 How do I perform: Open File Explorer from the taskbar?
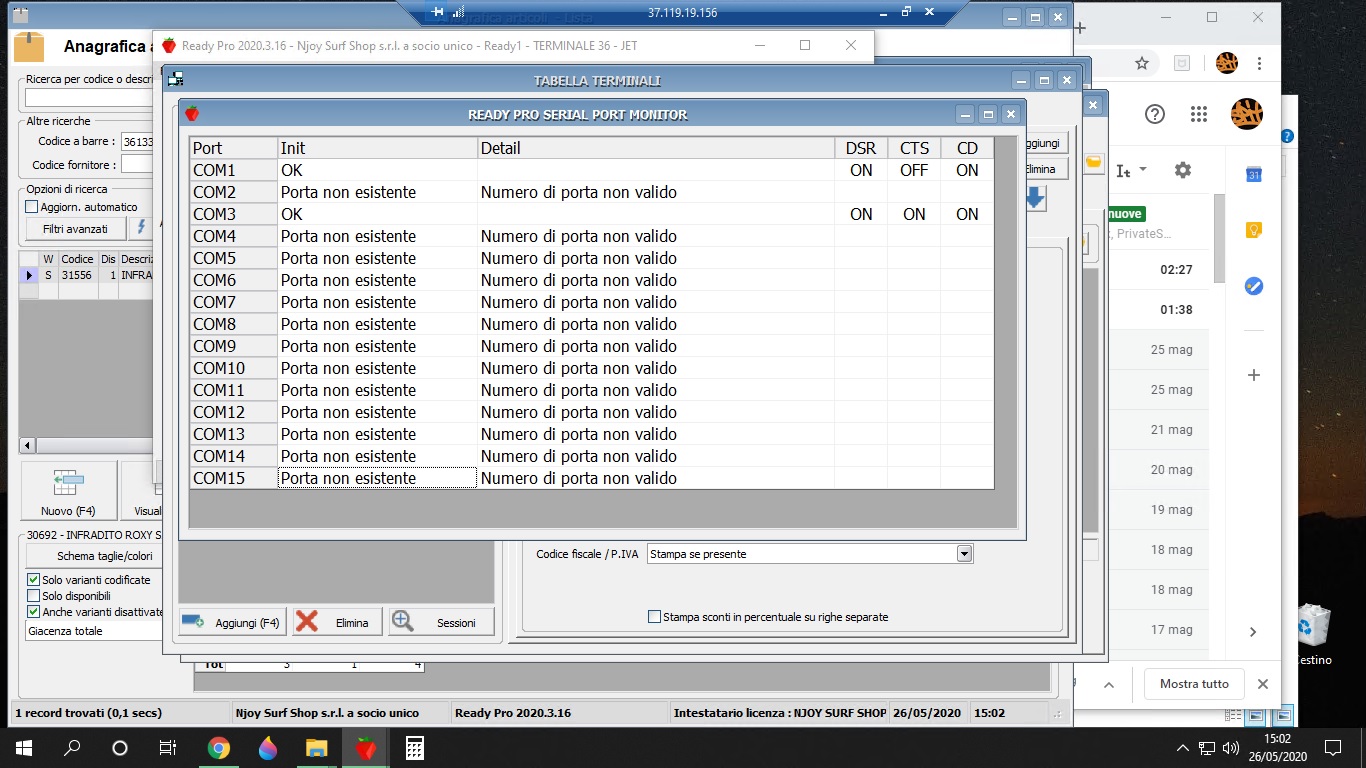316,747
